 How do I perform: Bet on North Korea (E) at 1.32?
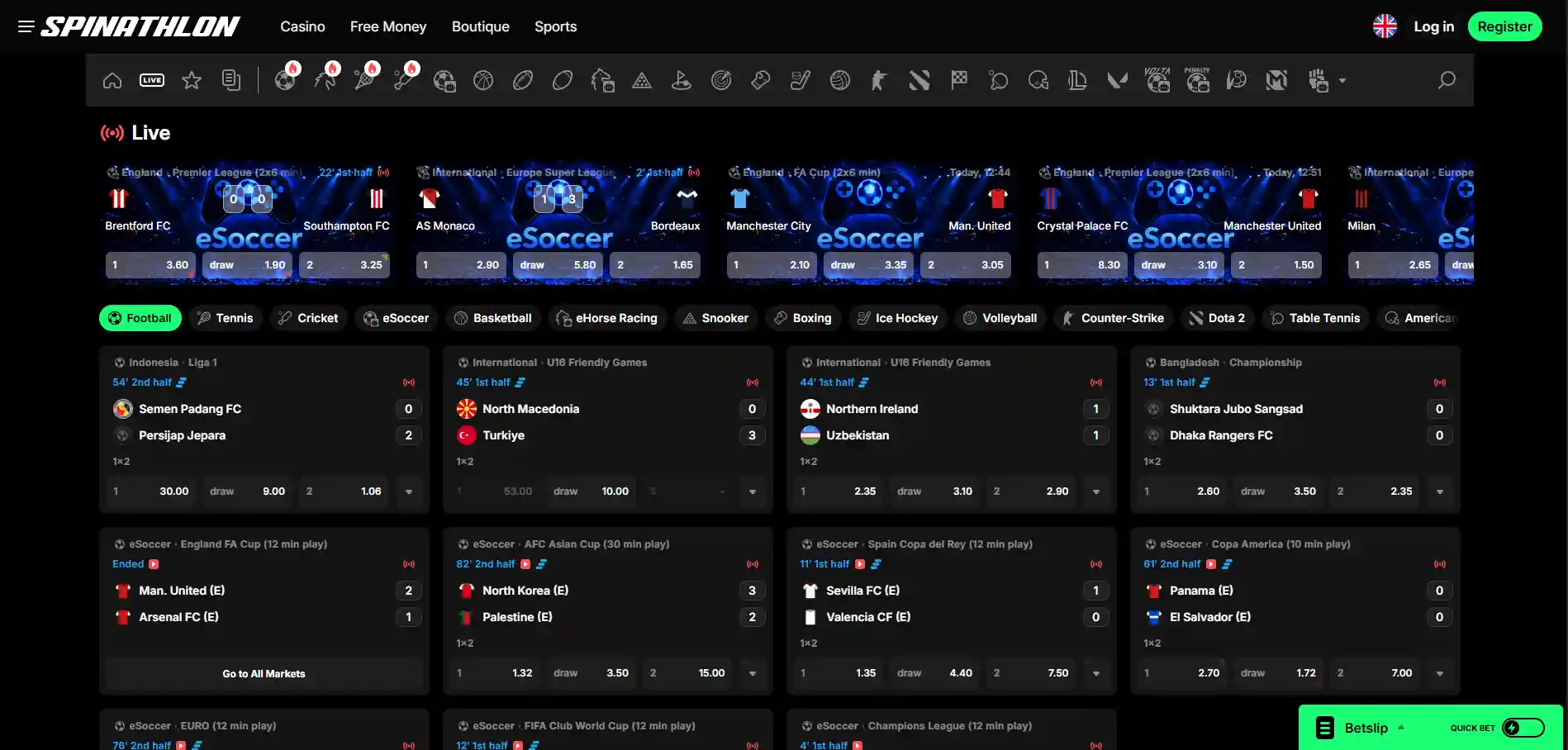point(496,673)
